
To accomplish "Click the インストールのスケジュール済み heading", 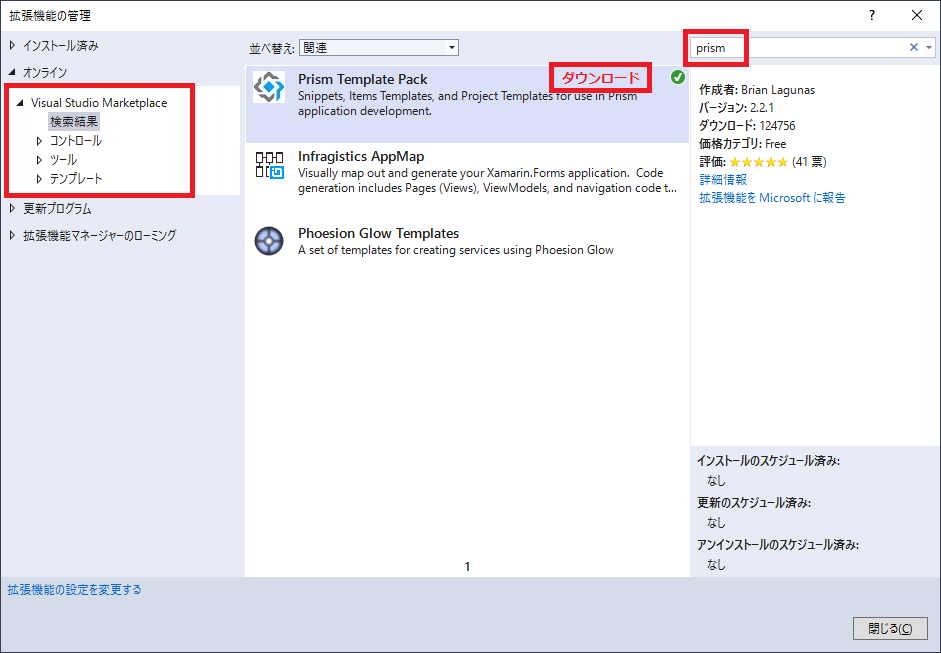I will click(x=768, y=461).
